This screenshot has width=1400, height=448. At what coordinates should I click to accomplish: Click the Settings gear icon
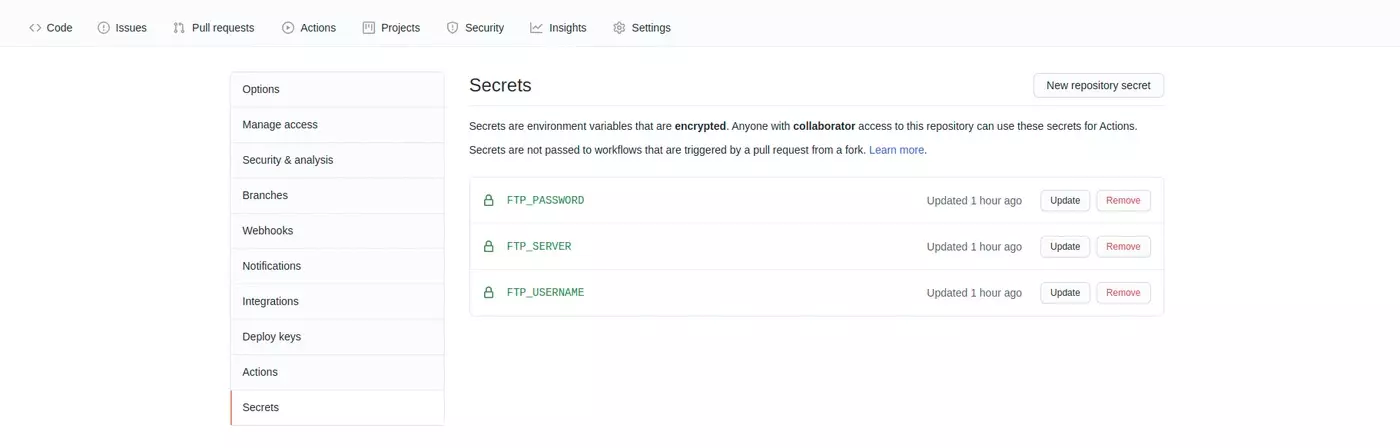pos(619,28)
